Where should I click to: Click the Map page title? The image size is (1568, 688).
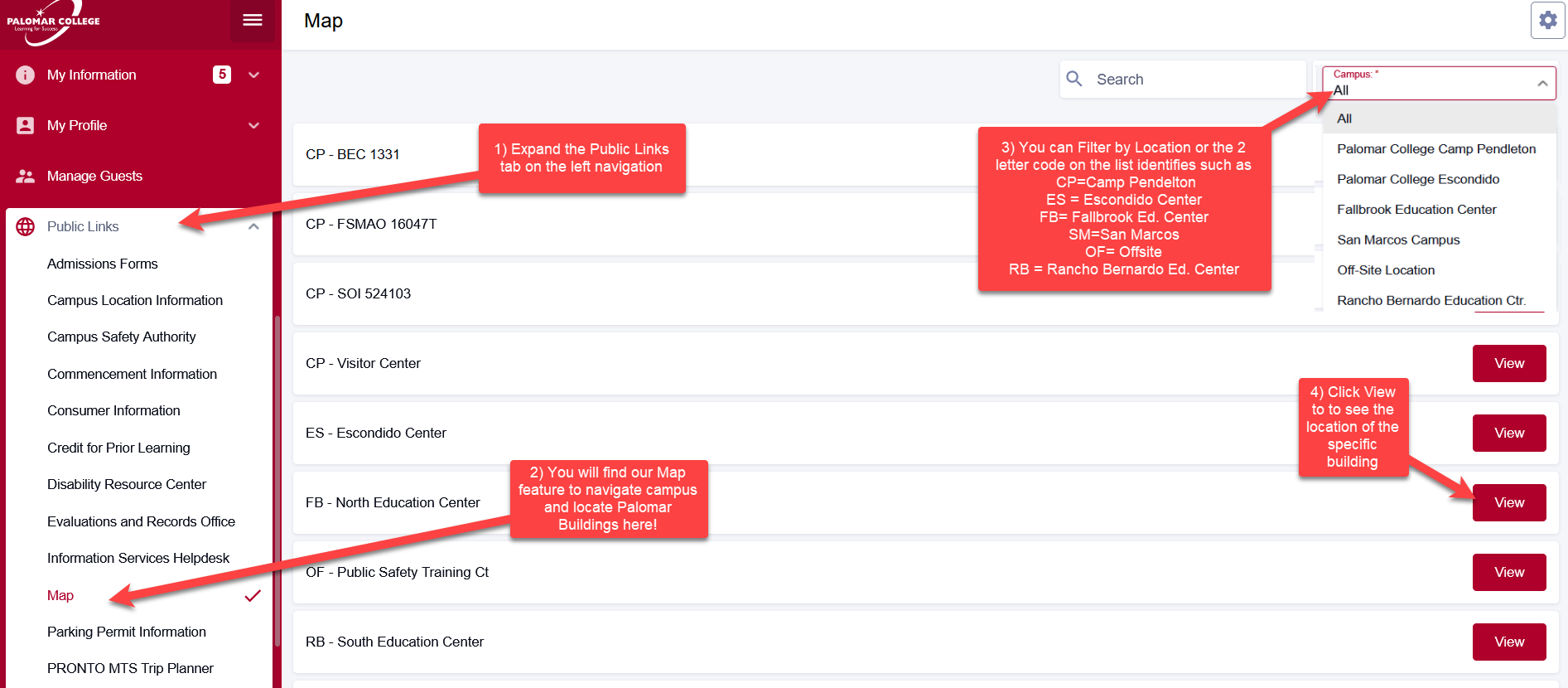point(323,21)
